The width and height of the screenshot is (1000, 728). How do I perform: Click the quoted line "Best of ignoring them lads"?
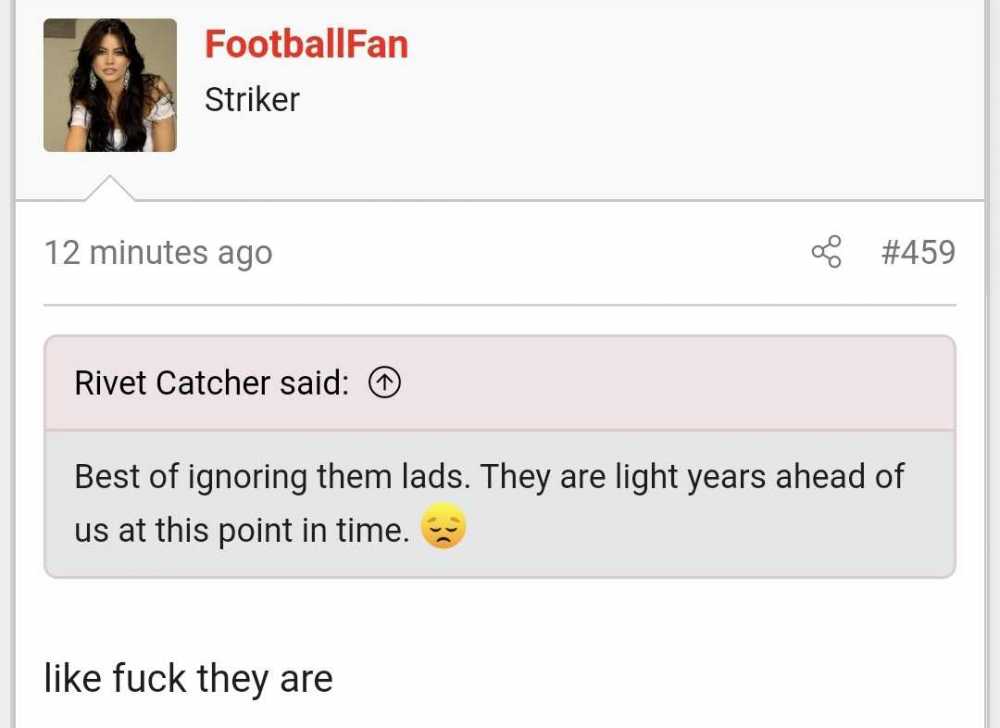270,477
